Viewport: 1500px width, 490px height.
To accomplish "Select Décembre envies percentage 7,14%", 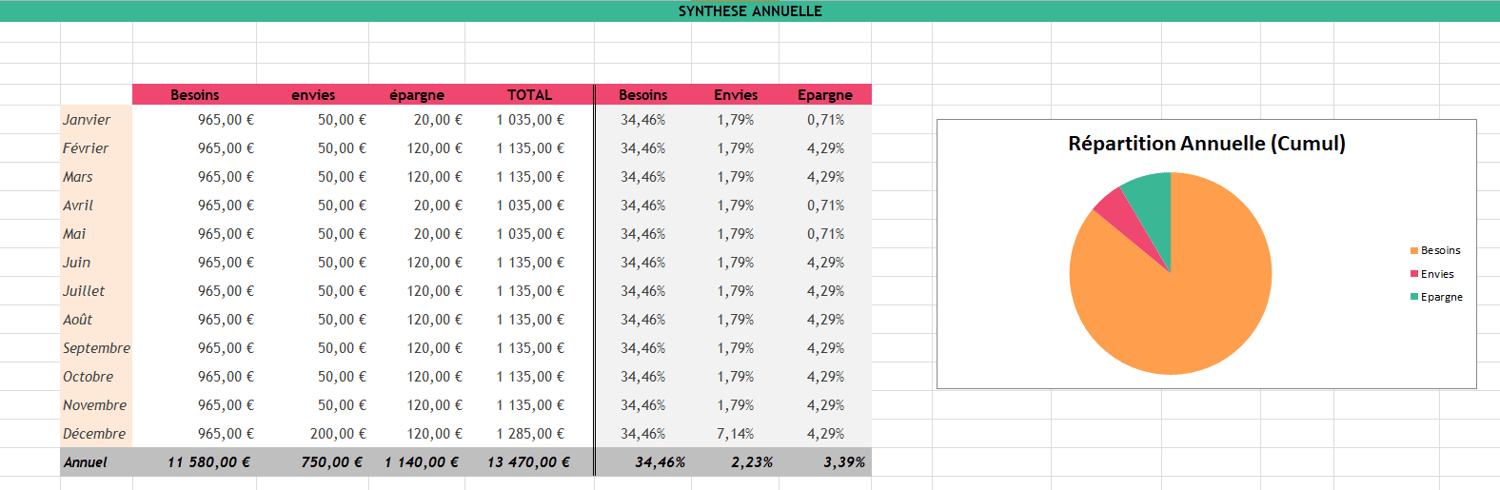I will (x=735, y=434).
